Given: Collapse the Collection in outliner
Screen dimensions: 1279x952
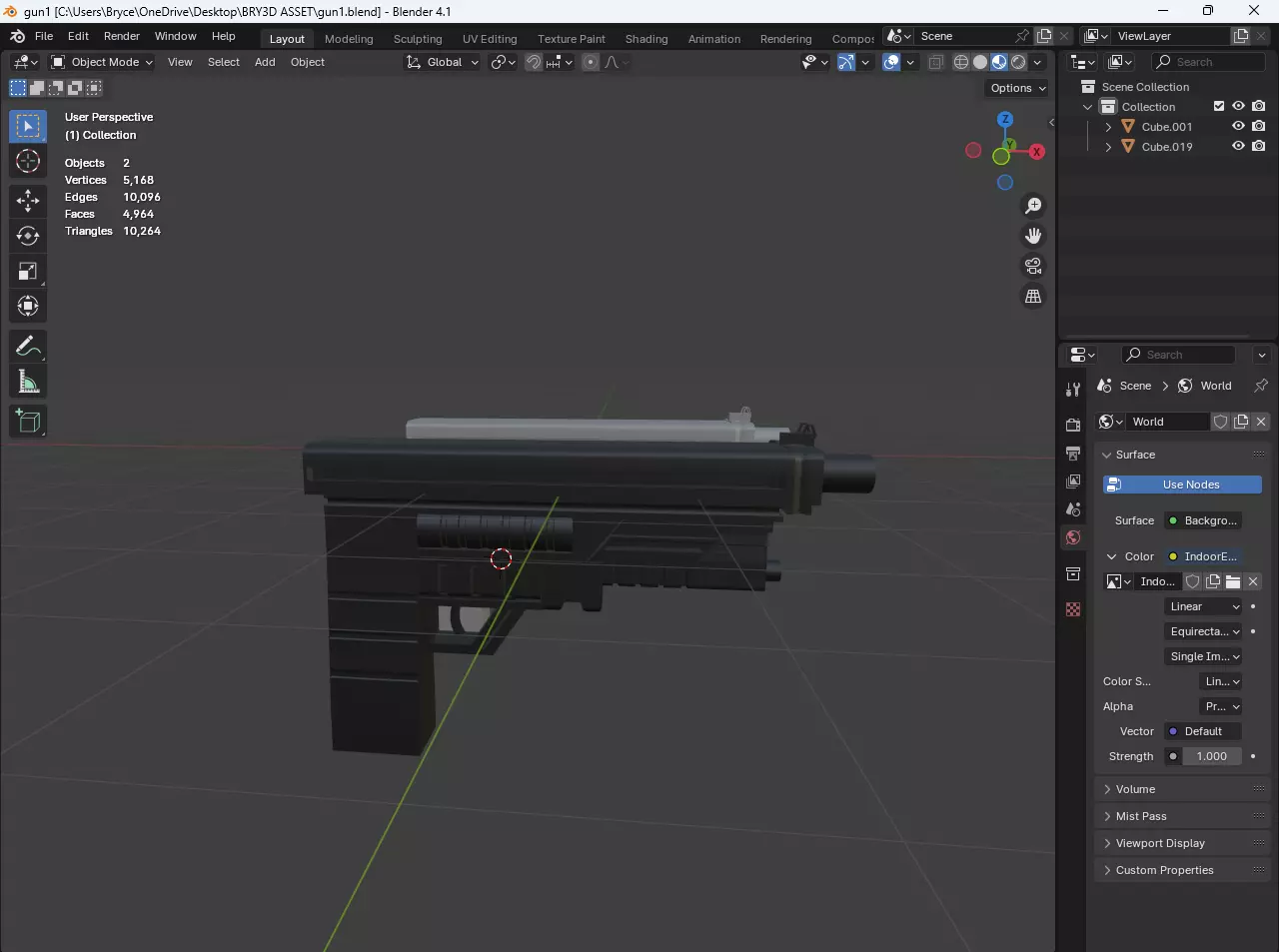Looking at the screenshot, I should pyautogui.click(x=1088, y=107).
